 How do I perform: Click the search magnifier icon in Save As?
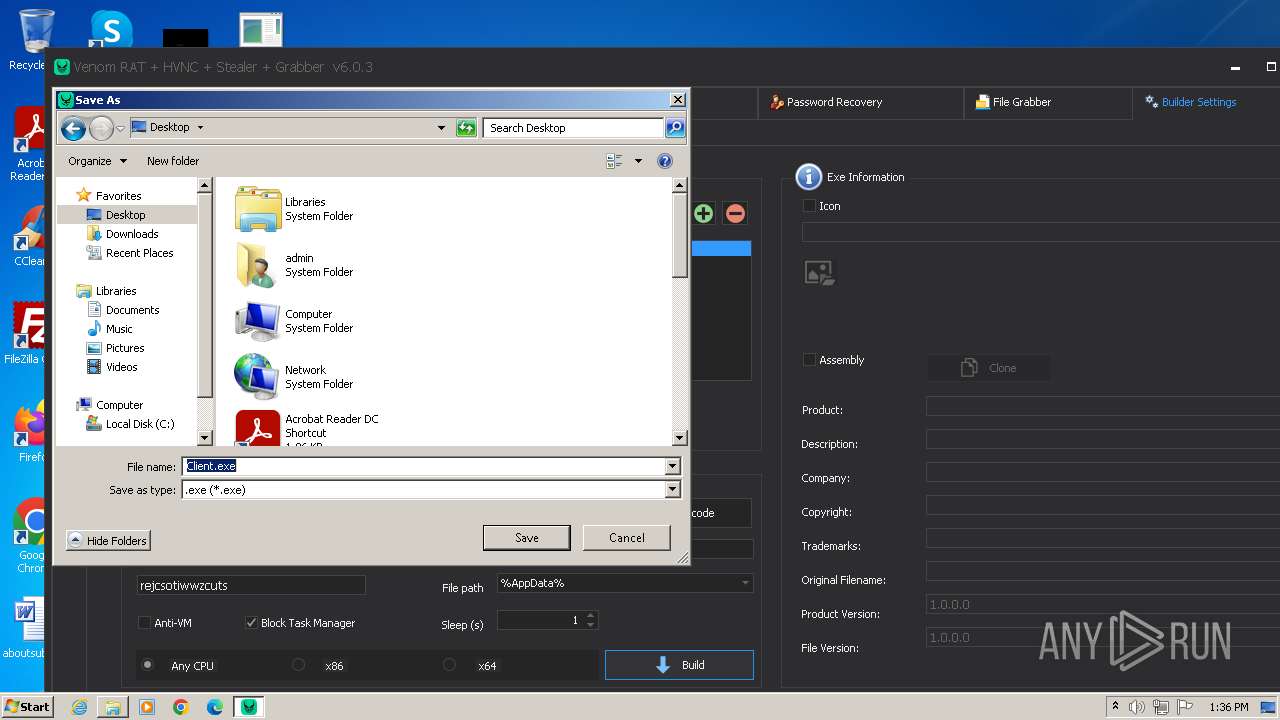(x=675, y=128)
